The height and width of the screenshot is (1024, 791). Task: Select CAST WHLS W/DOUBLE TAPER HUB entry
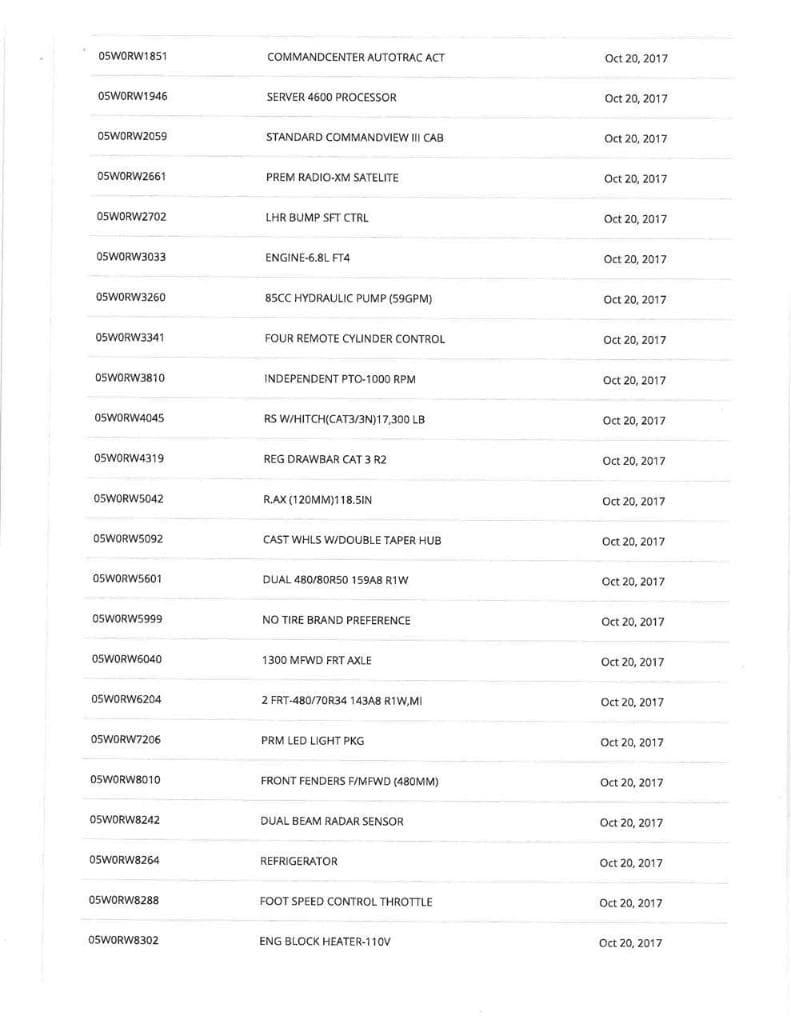point(352,540)
